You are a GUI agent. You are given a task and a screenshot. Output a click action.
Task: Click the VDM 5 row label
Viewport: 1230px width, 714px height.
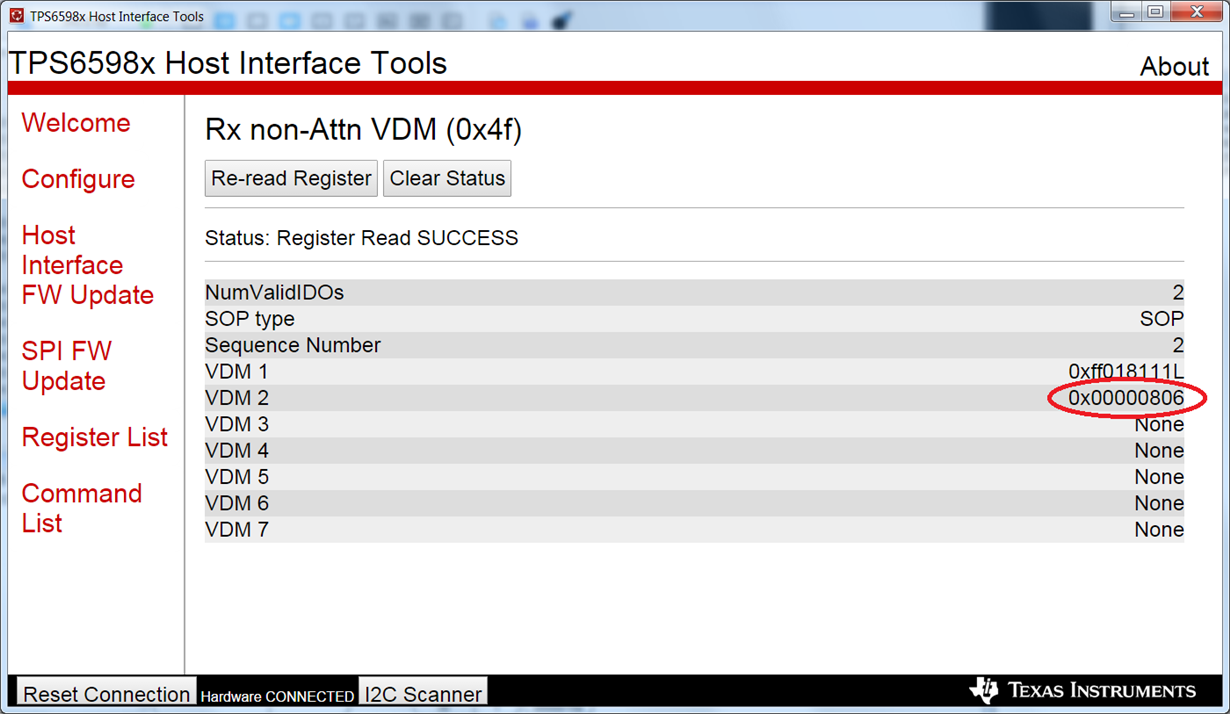(x=237, y=477)
